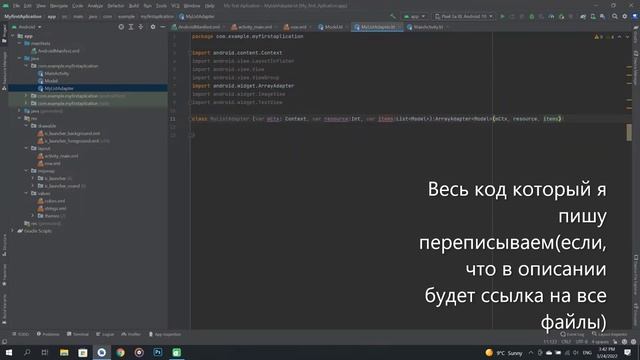Image resolution: width=640 pixels, height=360 pixels.
Task: Collapse the app module tree node
Action: 13,36
